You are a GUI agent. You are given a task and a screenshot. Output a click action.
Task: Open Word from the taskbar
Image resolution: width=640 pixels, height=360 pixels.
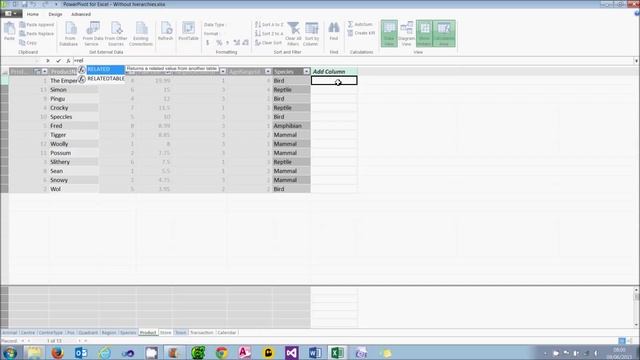click(315, 352)
